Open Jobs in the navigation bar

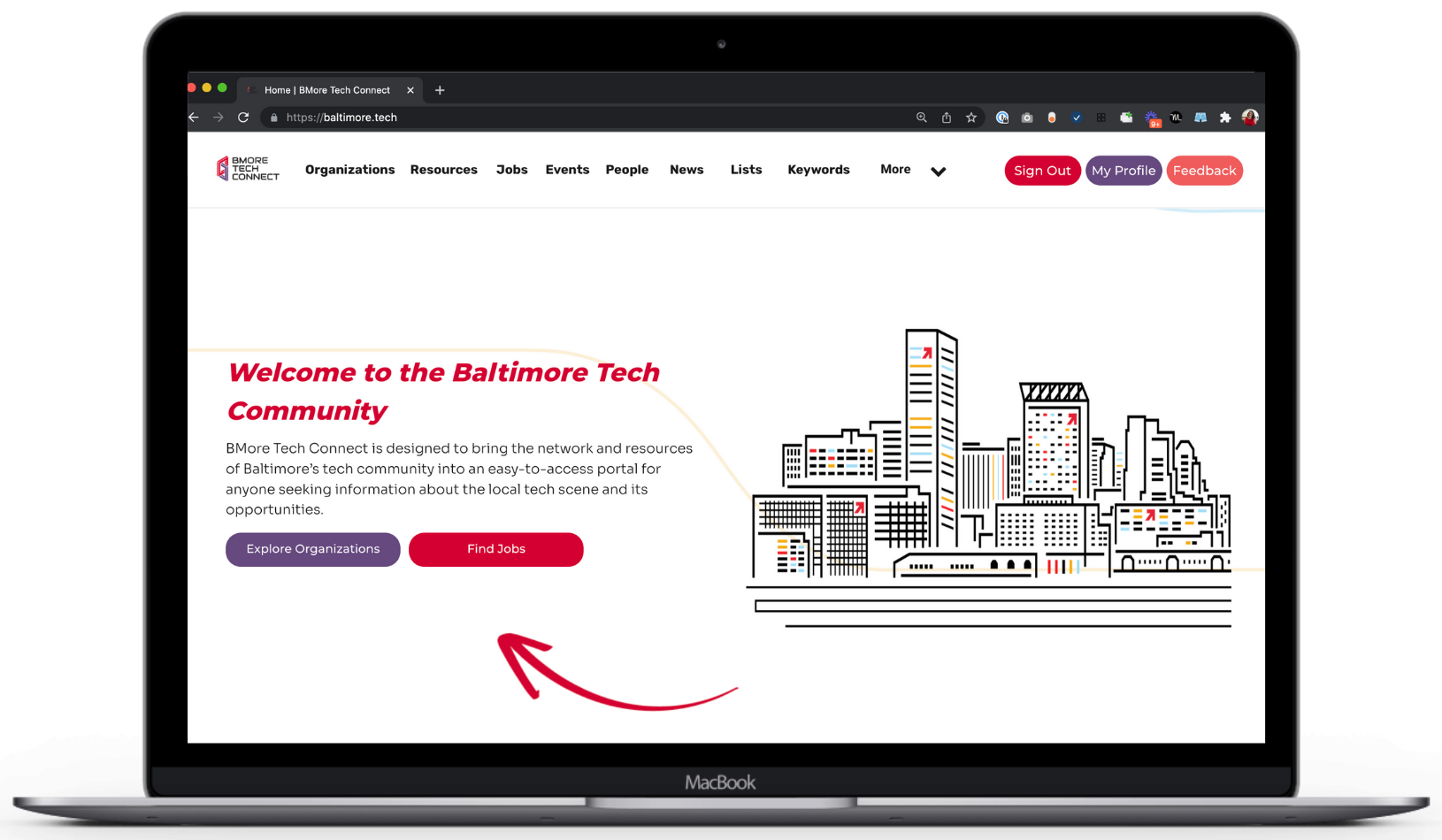[512, 170]
